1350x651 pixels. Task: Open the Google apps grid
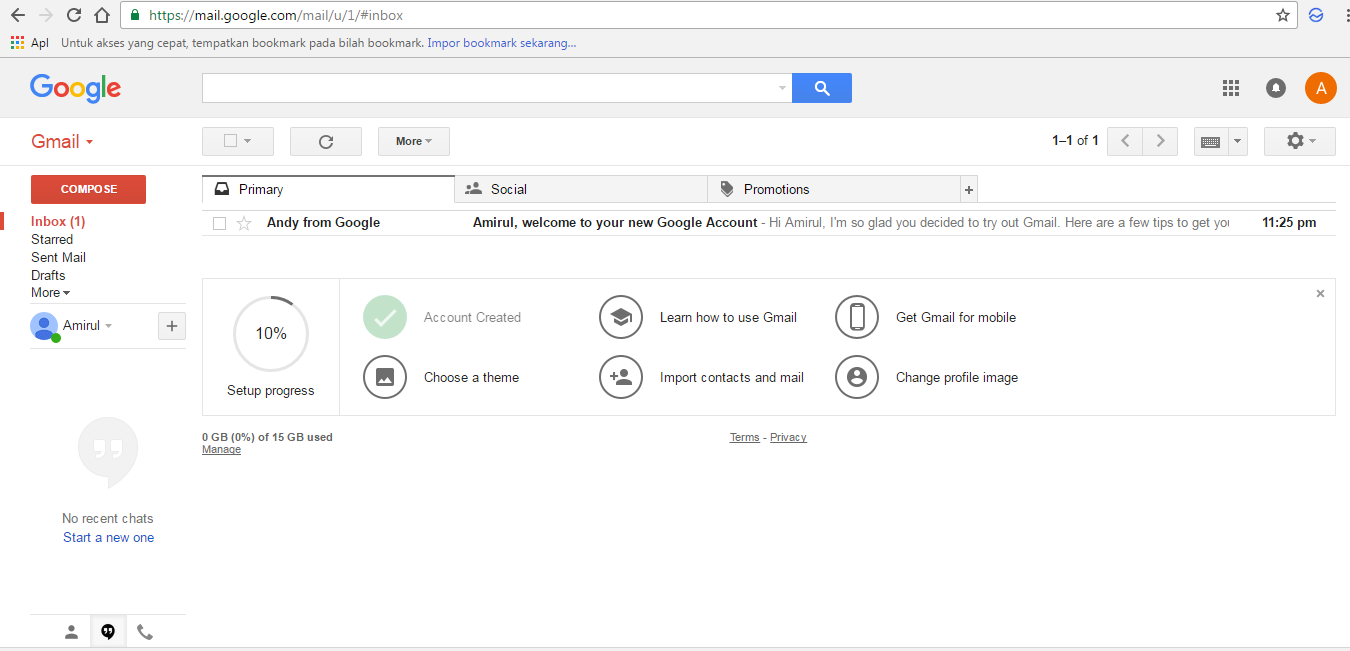[x=1231, y=88]
